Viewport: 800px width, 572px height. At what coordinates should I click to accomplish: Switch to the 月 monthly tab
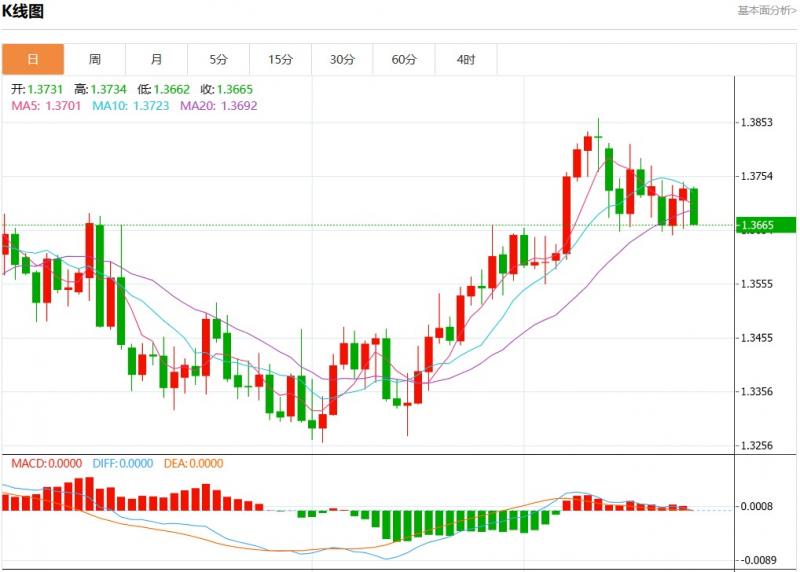(157, 59)
